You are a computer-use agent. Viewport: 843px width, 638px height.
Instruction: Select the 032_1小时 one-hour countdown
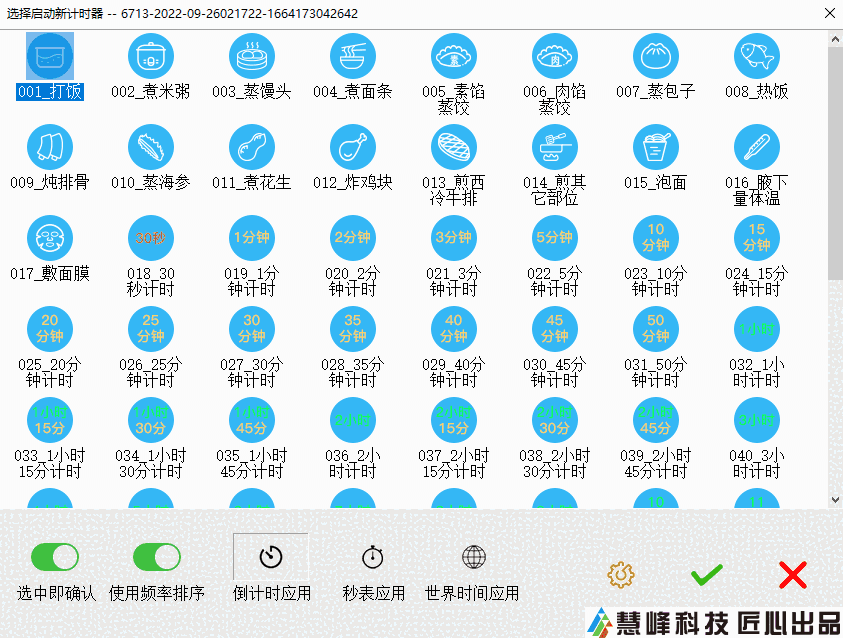coord(756,330)
